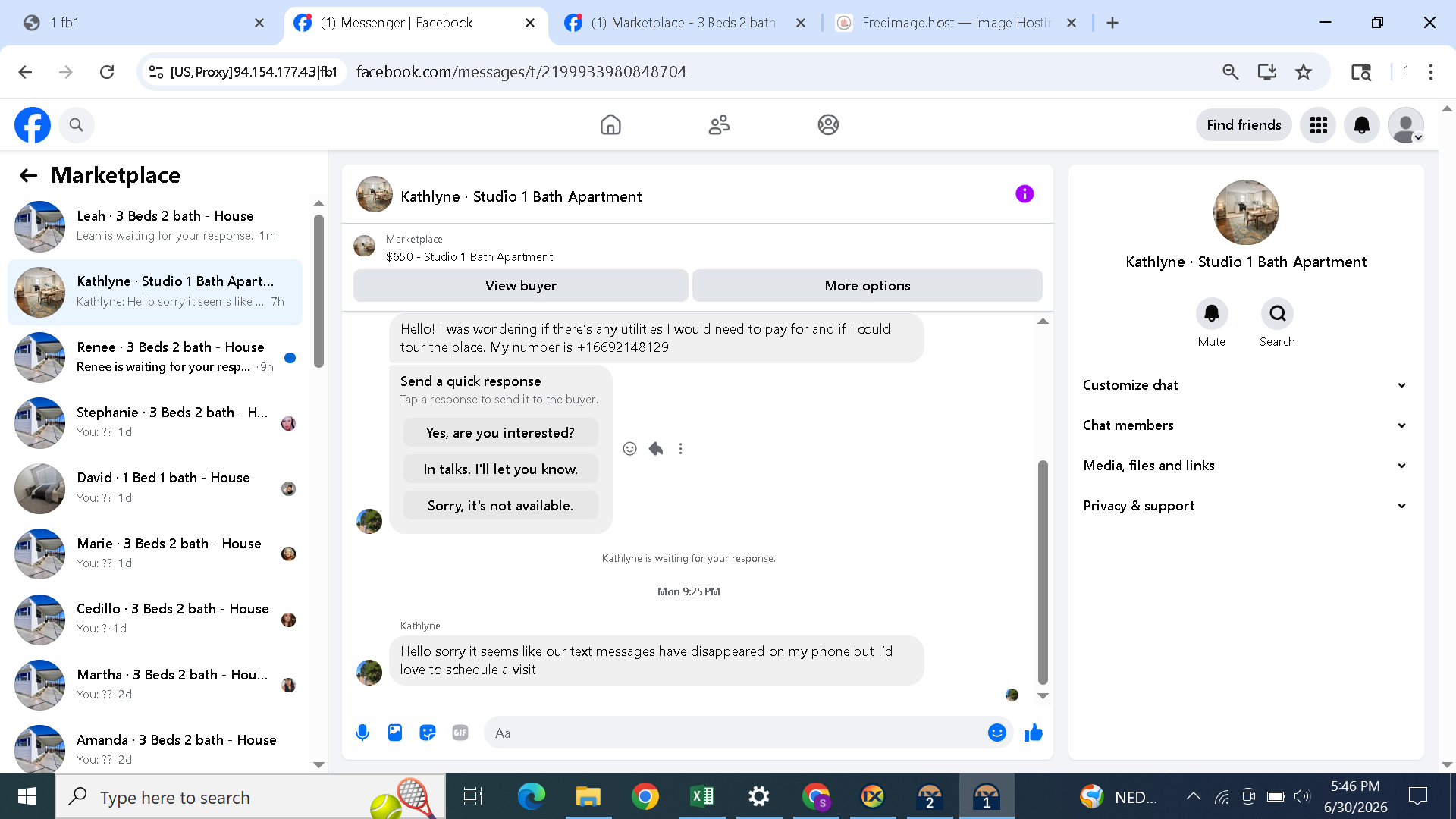Open the Martha 3 Beds 2 bath conversation
This screenshot has width=1456, height=819.
point(155,685)
